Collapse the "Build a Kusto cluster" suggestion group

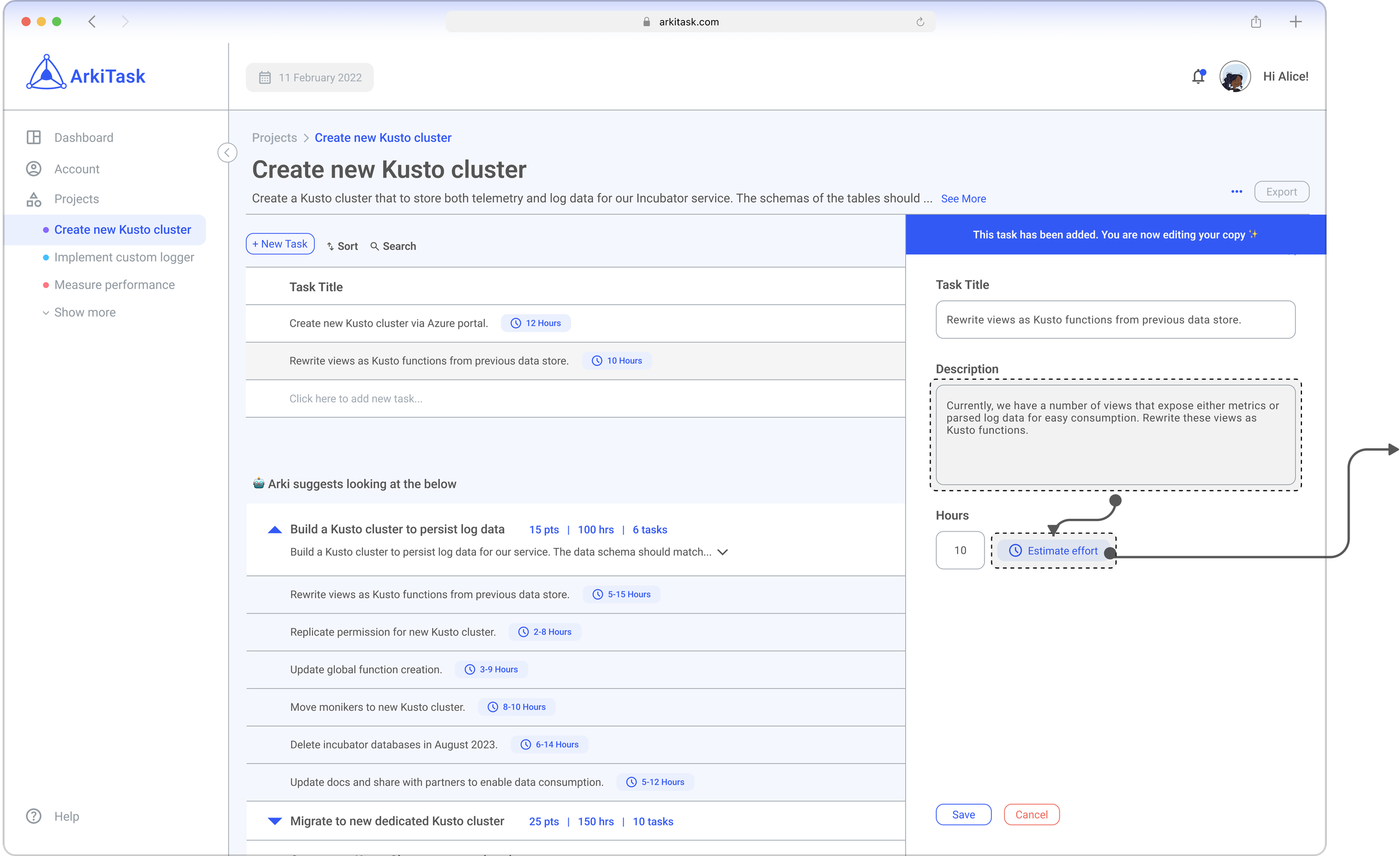click(x=275, y=530)
